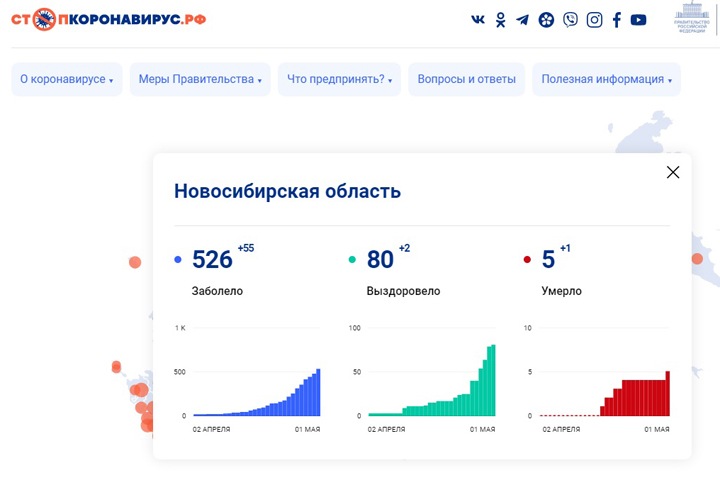Click the Instagram icon
720x480 pixels.
(594, 20)
